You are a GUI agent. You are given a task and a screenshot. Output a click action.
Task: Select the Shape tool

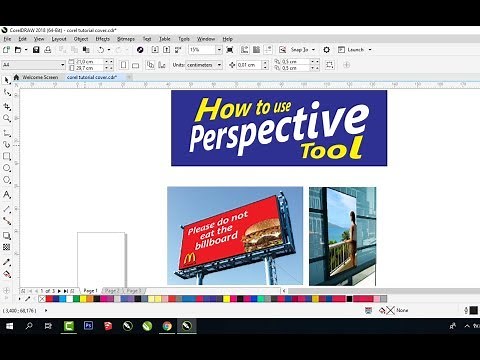[7, 93]
